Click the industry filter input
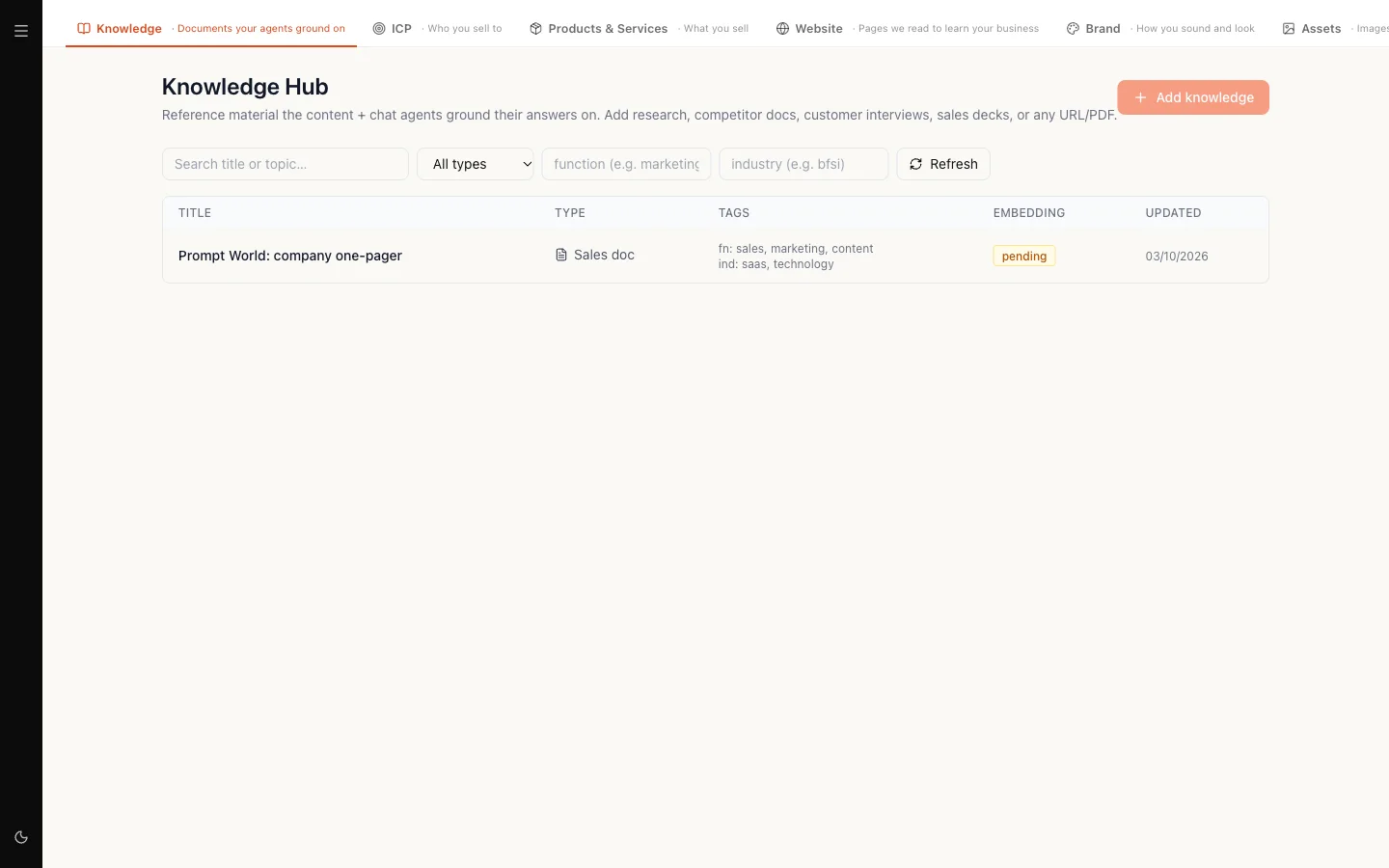 coord(803,164)
